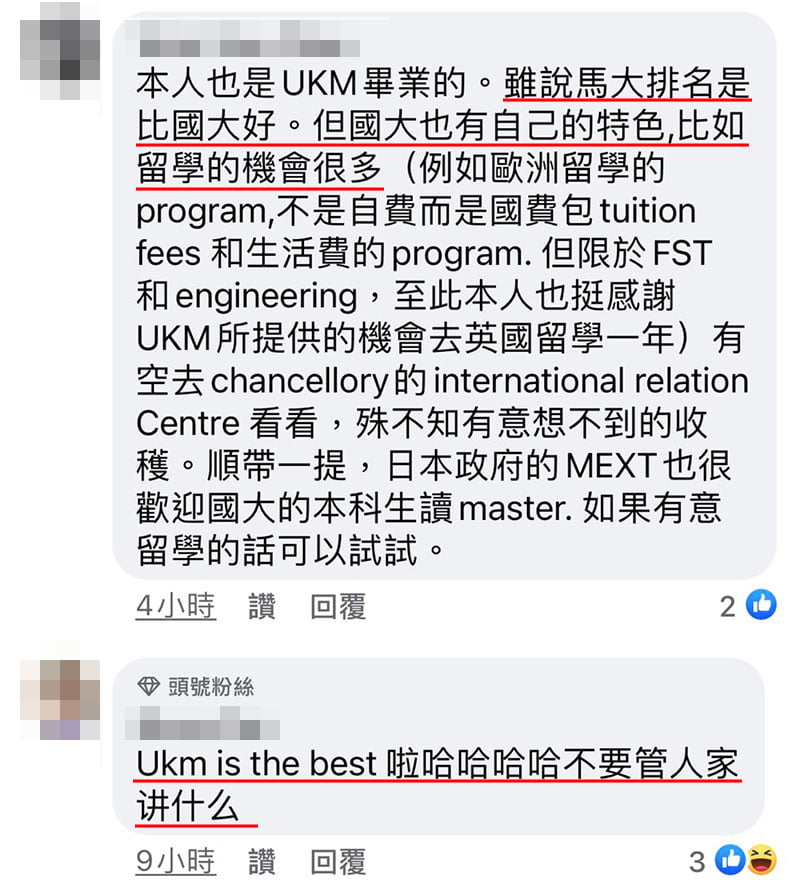Click the blue thumbs-up reaction icon on first comment
The image size is (800, 880).
pyautogui.click(x=761, y=605)
